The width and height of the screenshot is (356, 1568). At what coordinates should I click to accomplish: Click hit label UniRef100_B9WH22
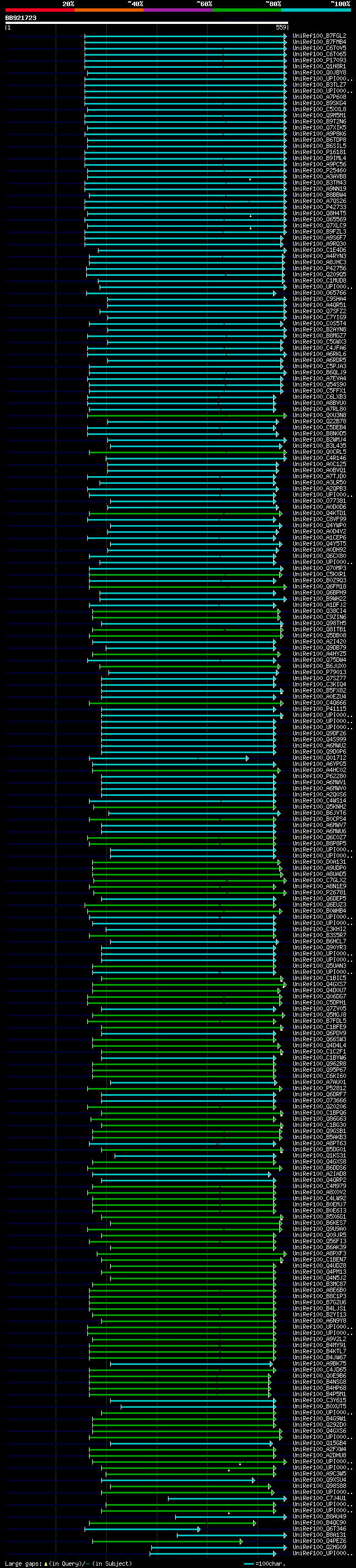coord(319,599)
